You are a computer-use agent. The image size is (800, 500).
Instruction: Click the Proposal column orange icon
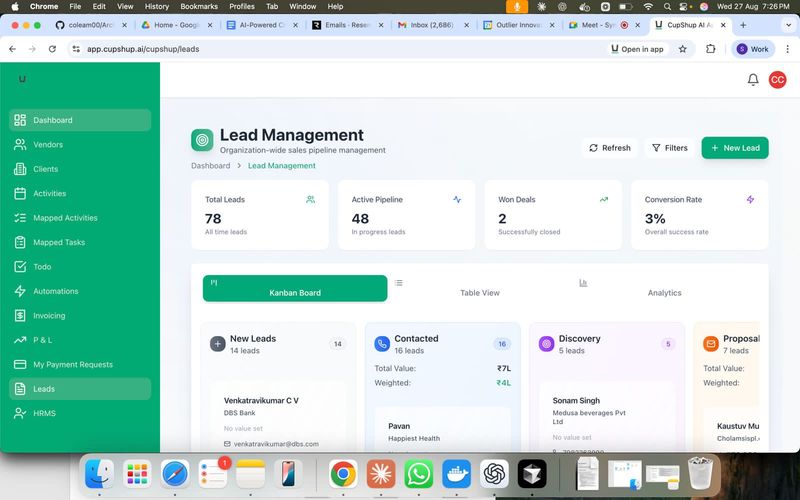(711, 344)
